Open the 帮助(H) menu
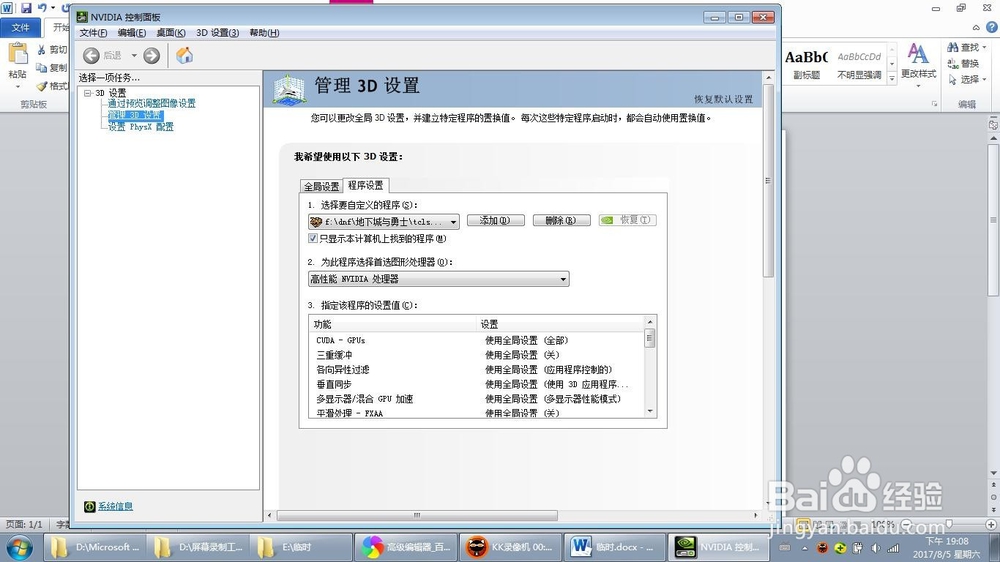 tap(264, 33)
